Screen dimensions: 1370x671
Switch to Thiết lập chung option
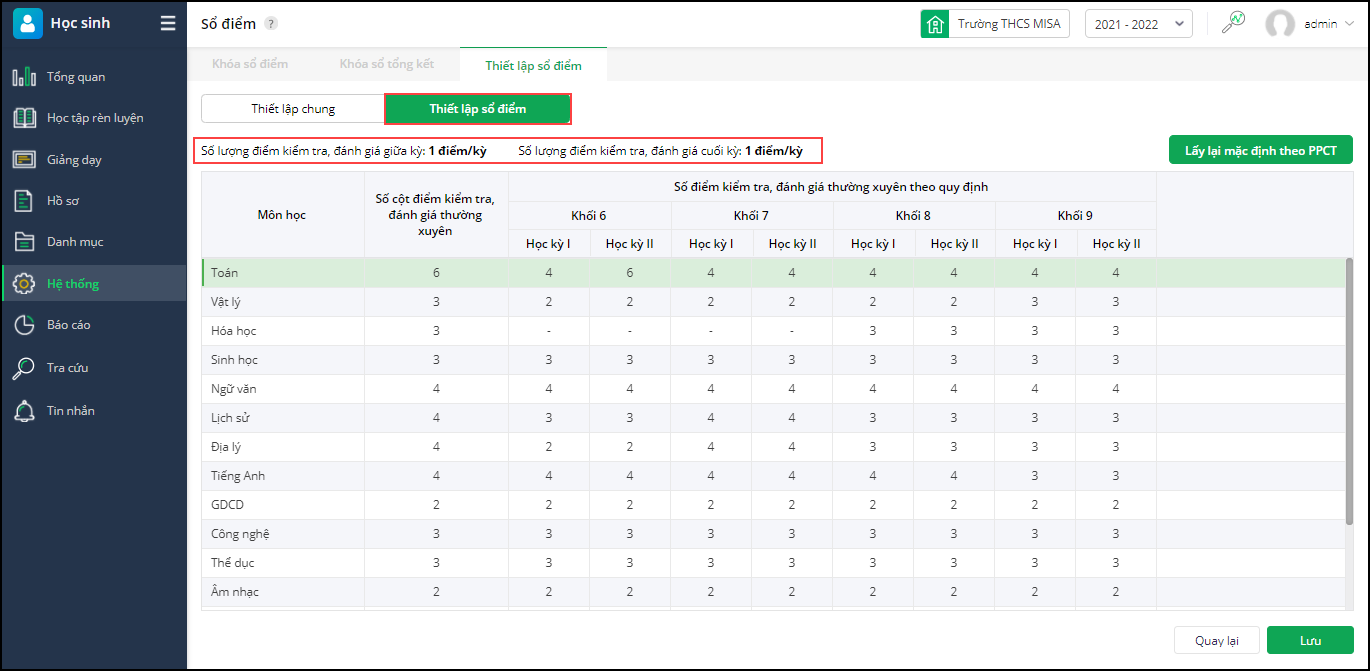click(293, 109)
